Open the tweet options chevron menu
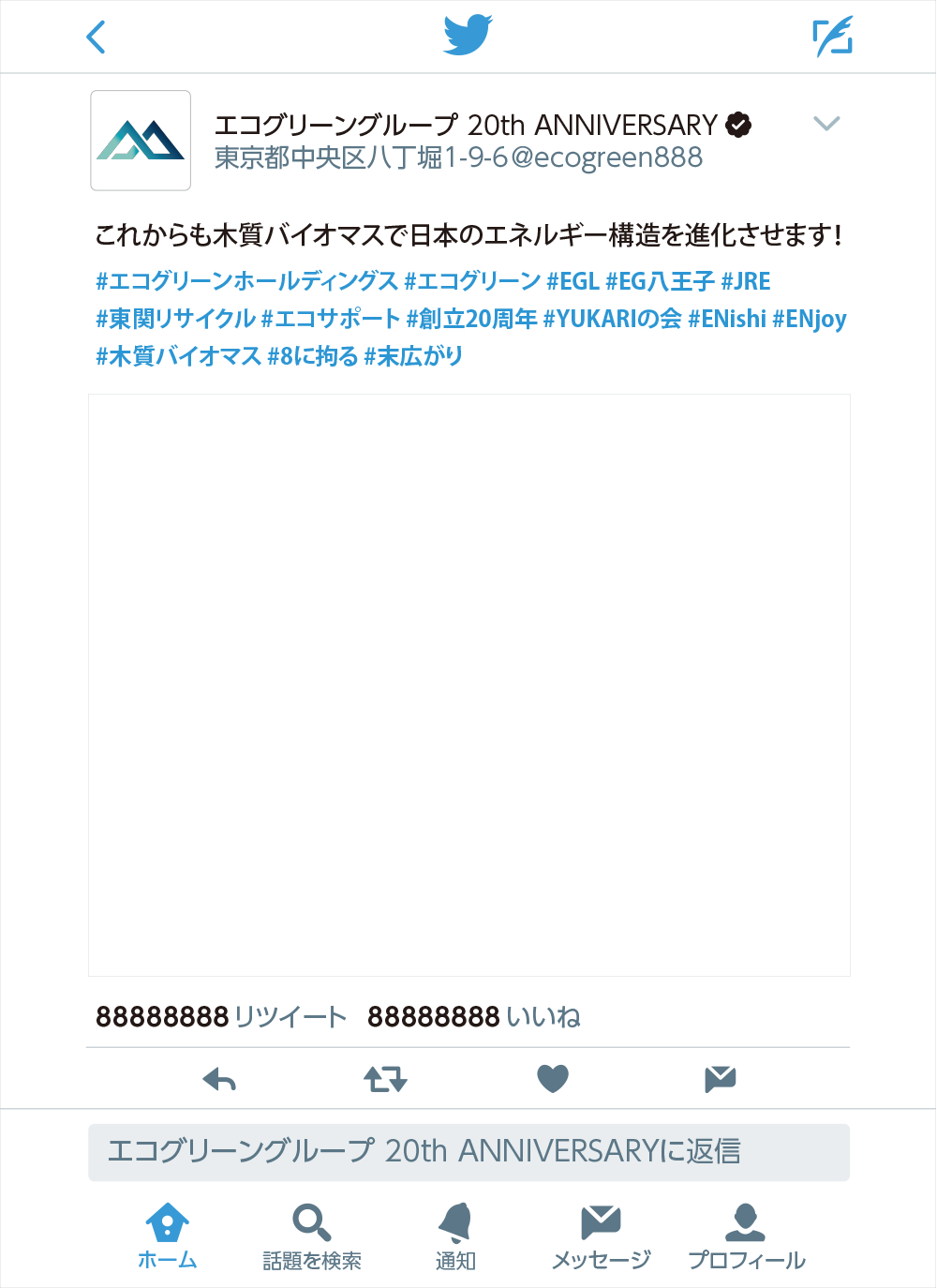The image size is (937, 1288). (826, 124)
